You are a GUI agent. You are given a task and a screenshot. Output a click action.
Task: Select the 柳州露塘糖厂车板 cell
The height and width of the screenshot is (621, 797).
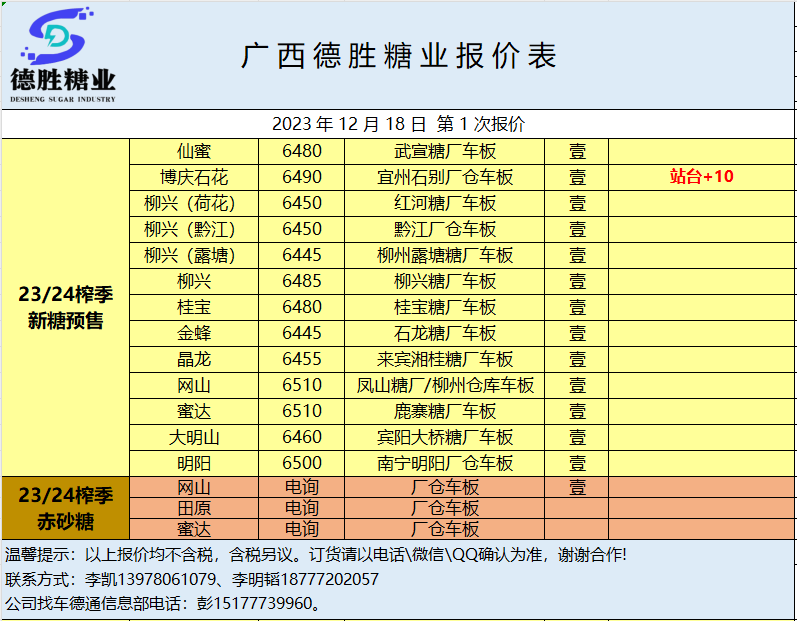click(444, 256)
